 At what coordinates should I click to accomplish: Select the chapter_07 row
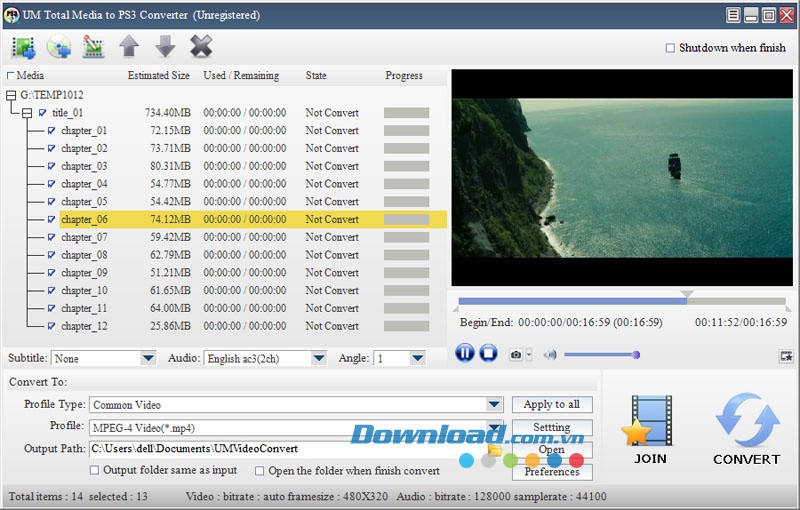(x=253, y=237)
